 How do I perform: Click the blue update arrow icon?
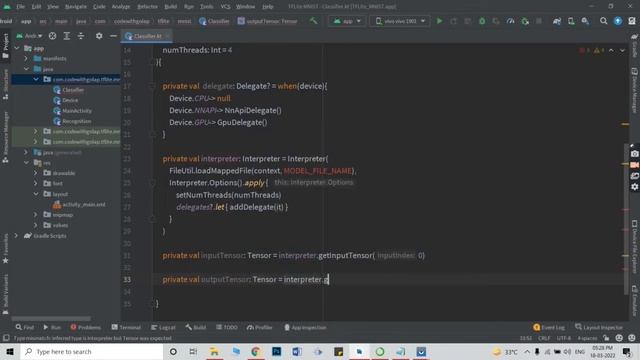tap(618, 21)
